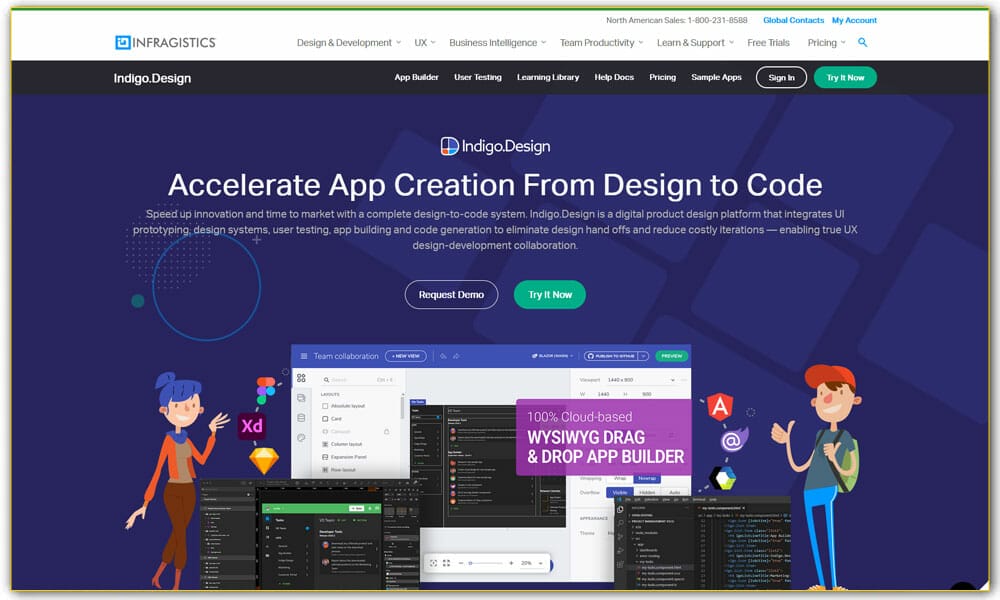Viewport: 1000px width, 600px height.
Task: Click the magnifier search icon in the Infragistics navbar
Action: [x=862, y=43]
